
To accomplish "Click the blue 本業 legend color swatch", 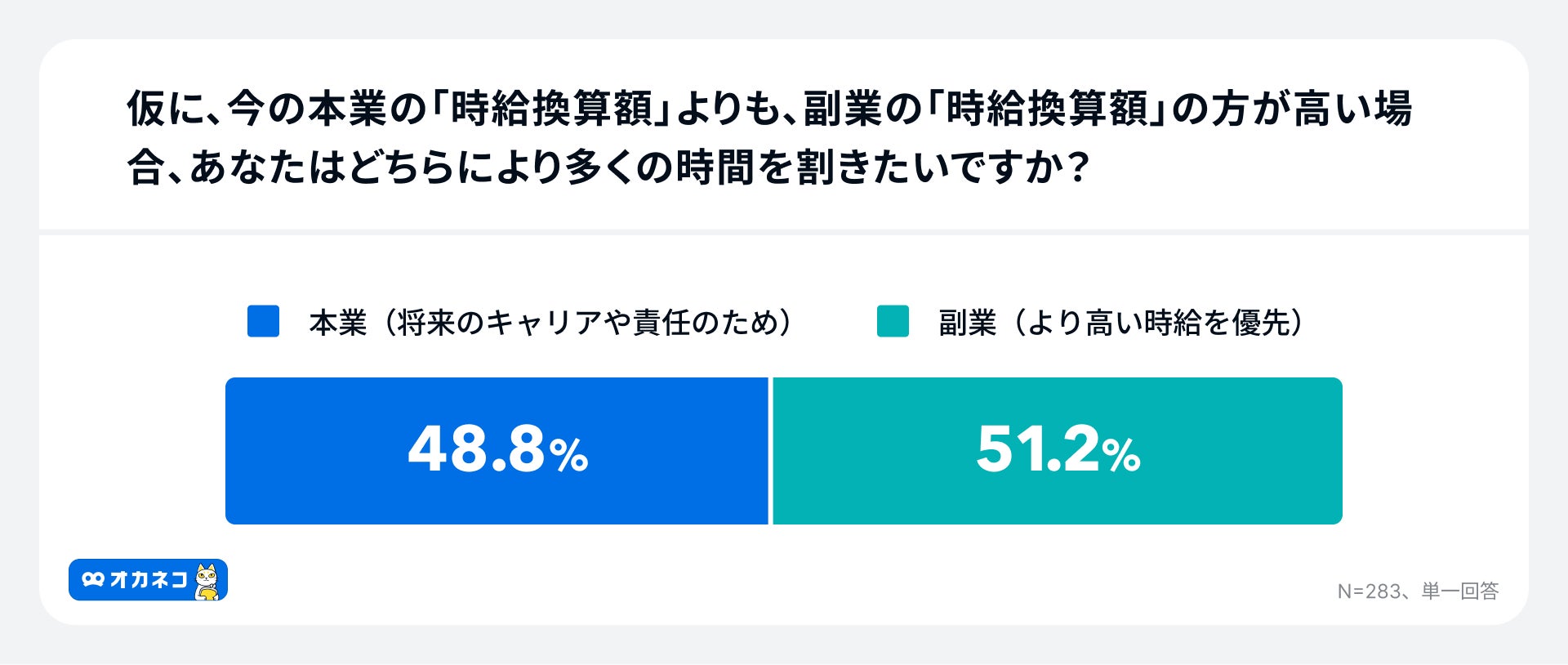I will coord(263,321).
